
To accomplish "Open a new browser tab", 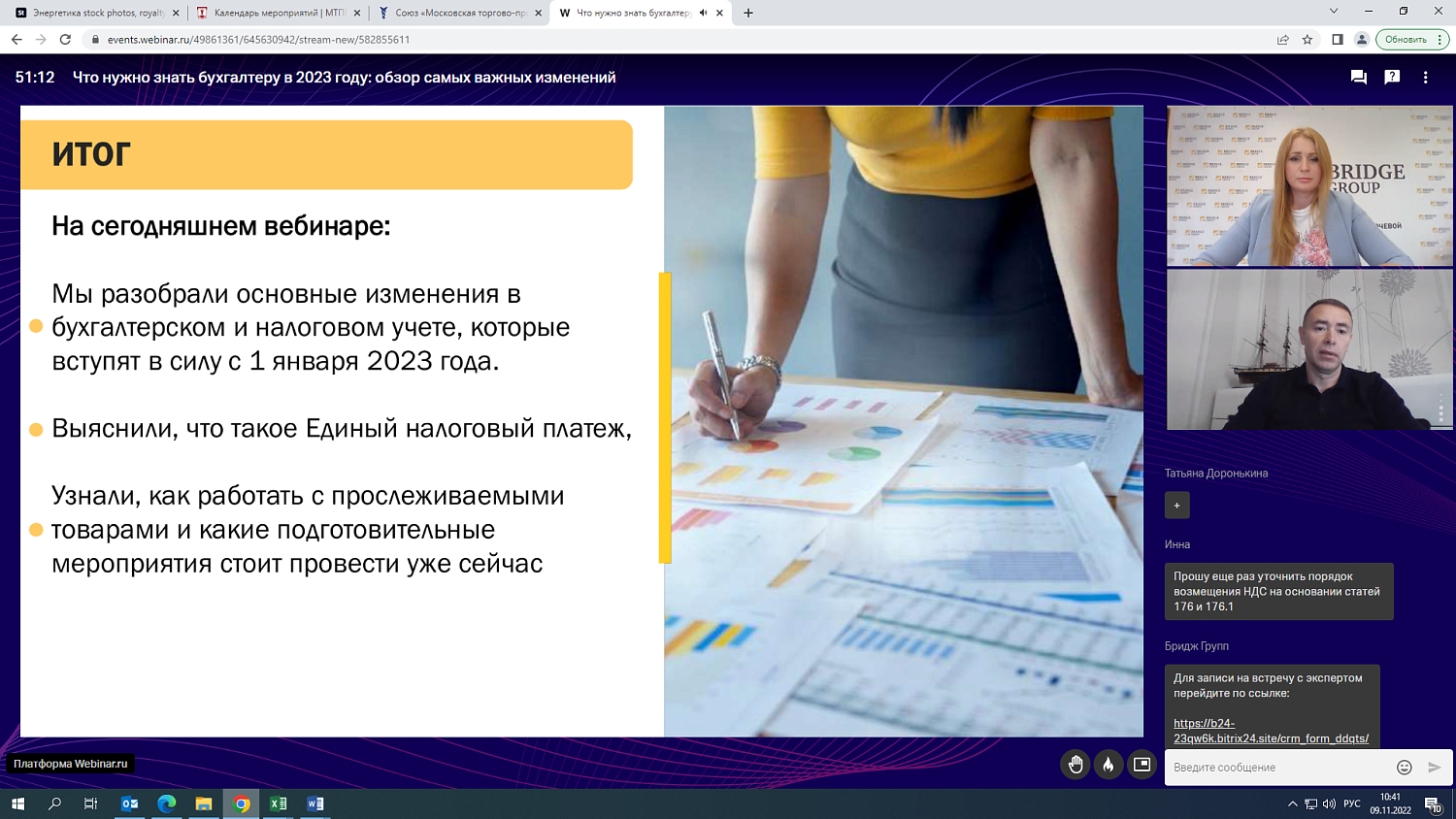I will (x=748, y=13).
